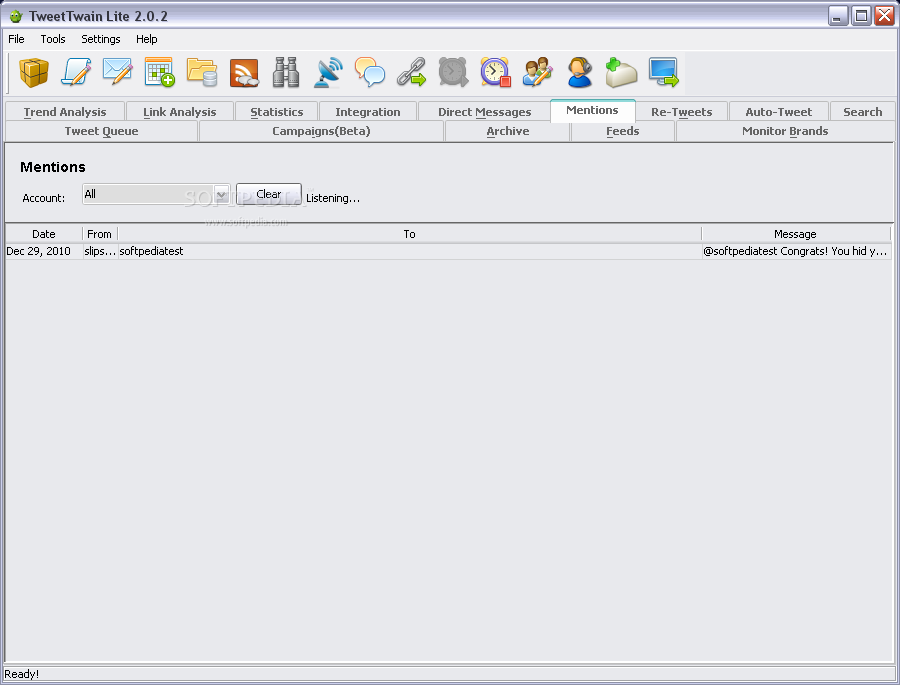
Task: Switch to the Re-Tweets tab
Action: (681, 112)
